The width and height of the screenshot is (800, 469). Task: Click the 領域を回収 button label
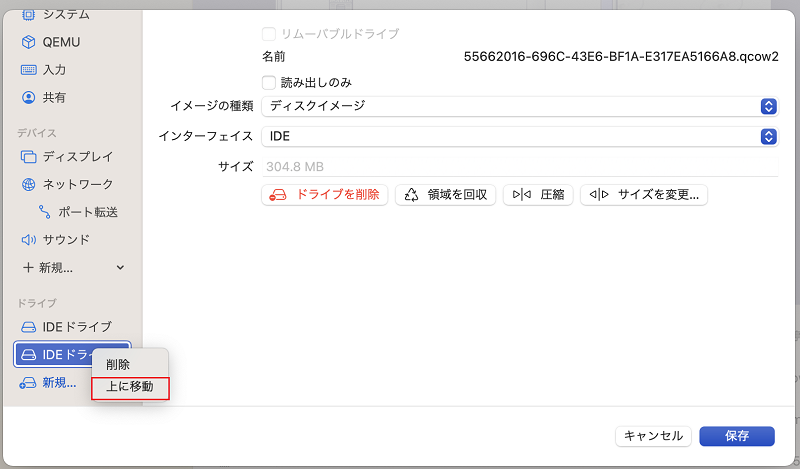click(x=457, y=194)
